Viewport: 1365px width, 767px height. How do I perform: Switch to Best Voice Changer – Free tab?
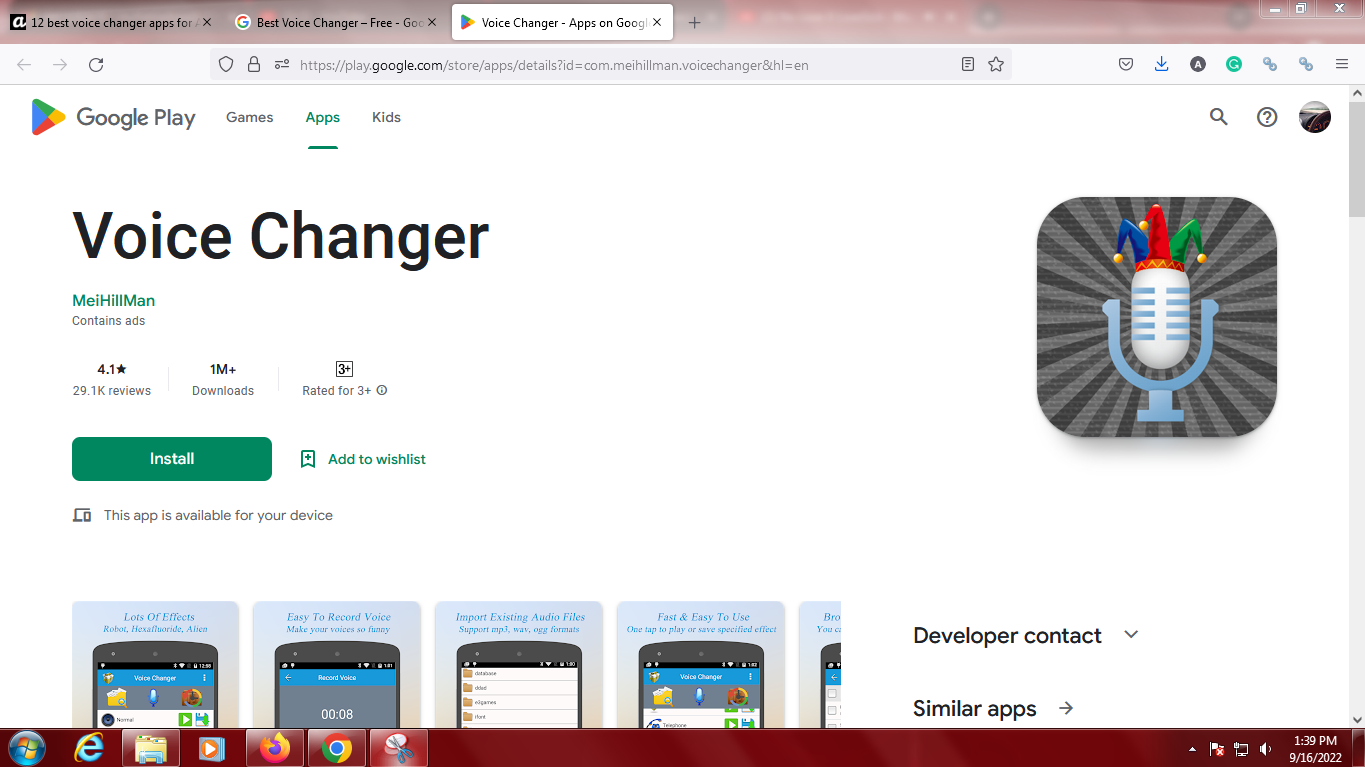tap(338, 23)
